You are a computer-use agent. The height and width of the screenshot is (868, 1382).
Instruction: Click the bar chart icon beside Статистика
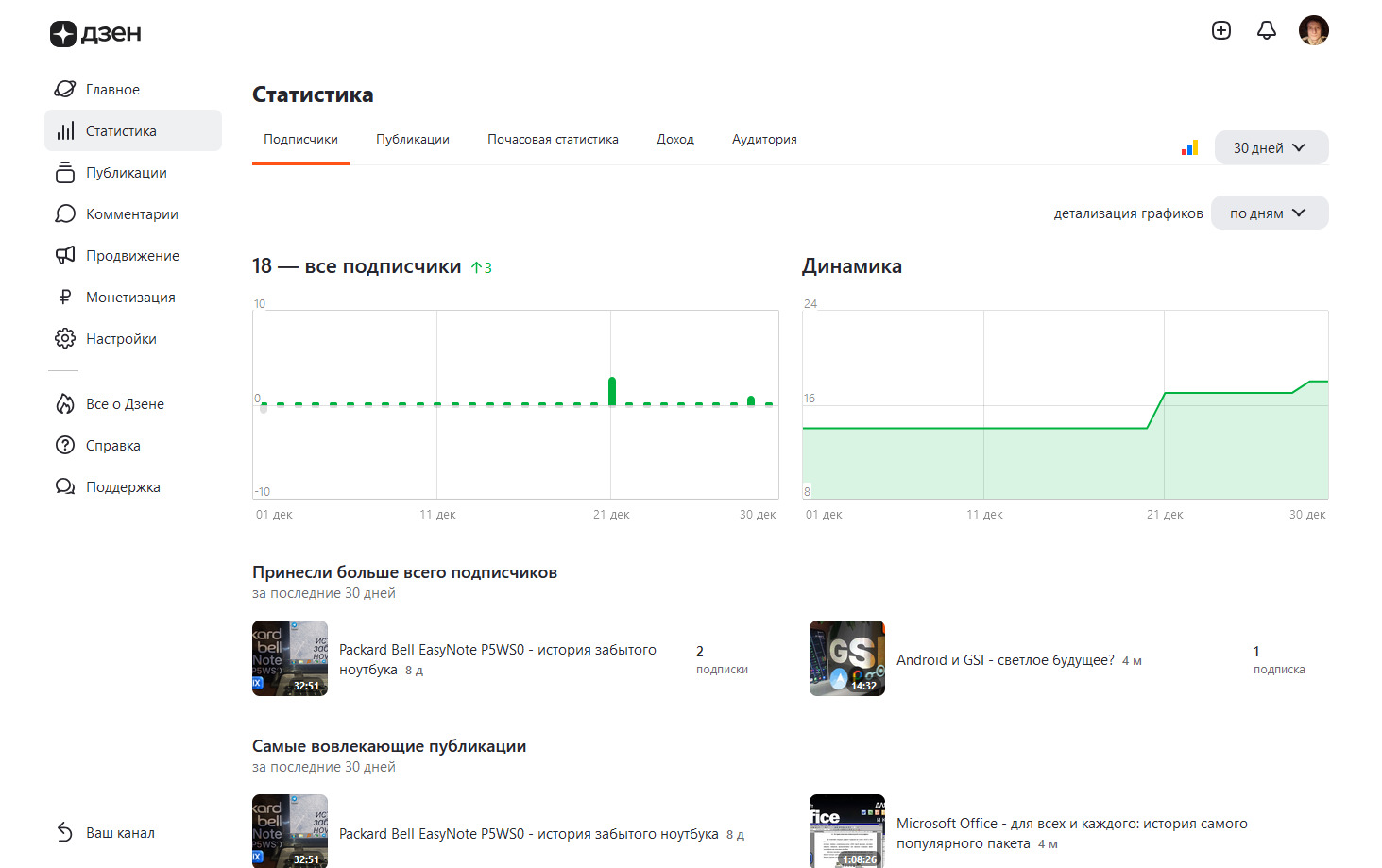coord(65,130)
